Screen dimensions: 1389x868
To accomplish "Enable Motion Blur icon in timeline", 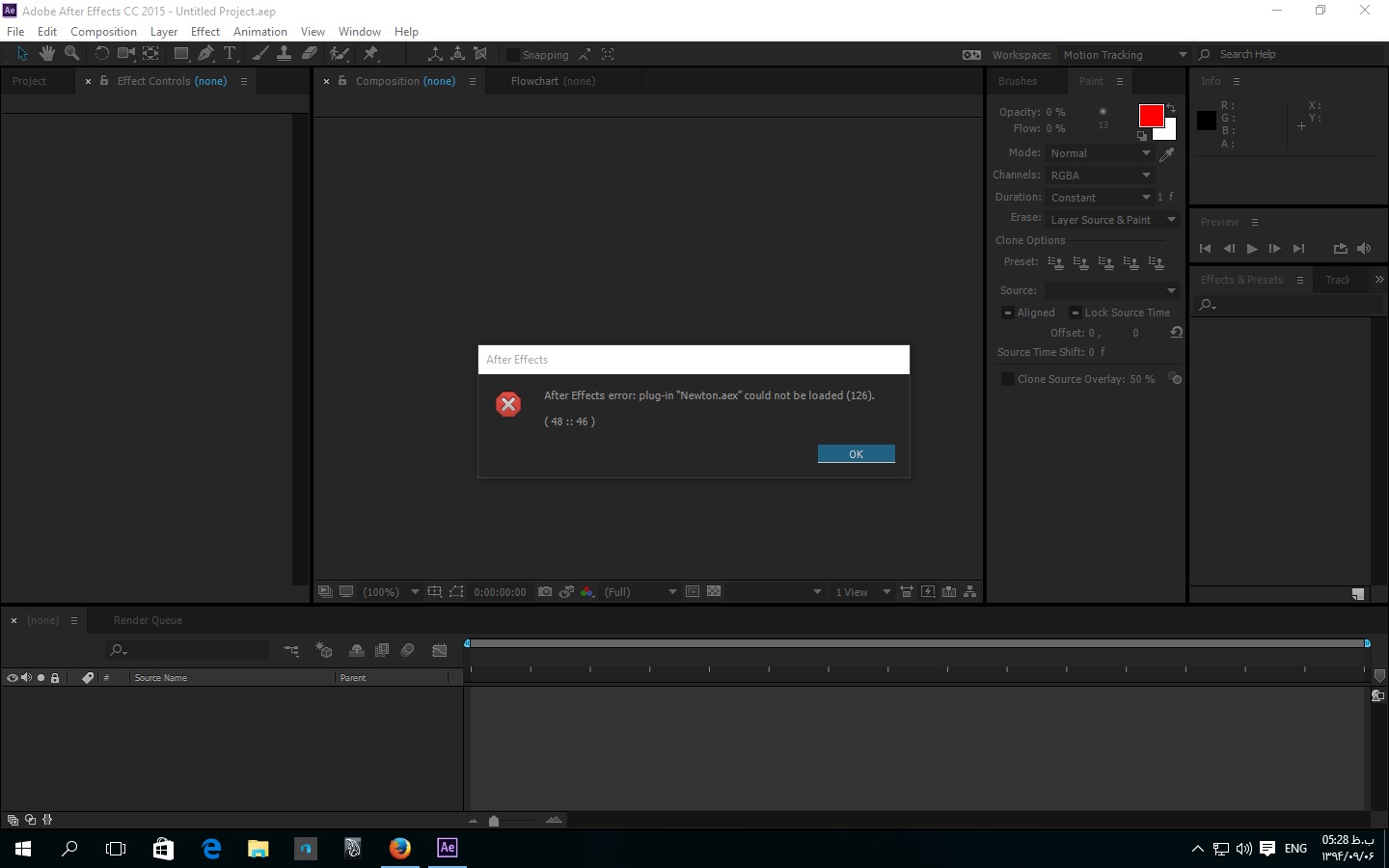I will [x=408, y=650].
